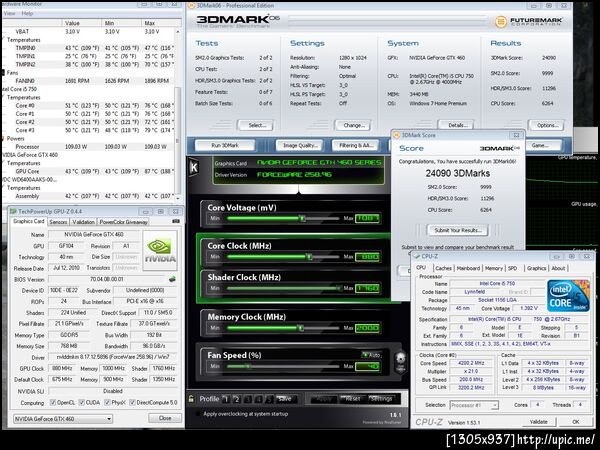Viewport: 600px width, 450px height.
Task: Open Afterburner Settings button
Action: pyautogui.click(x=382, y=399)
